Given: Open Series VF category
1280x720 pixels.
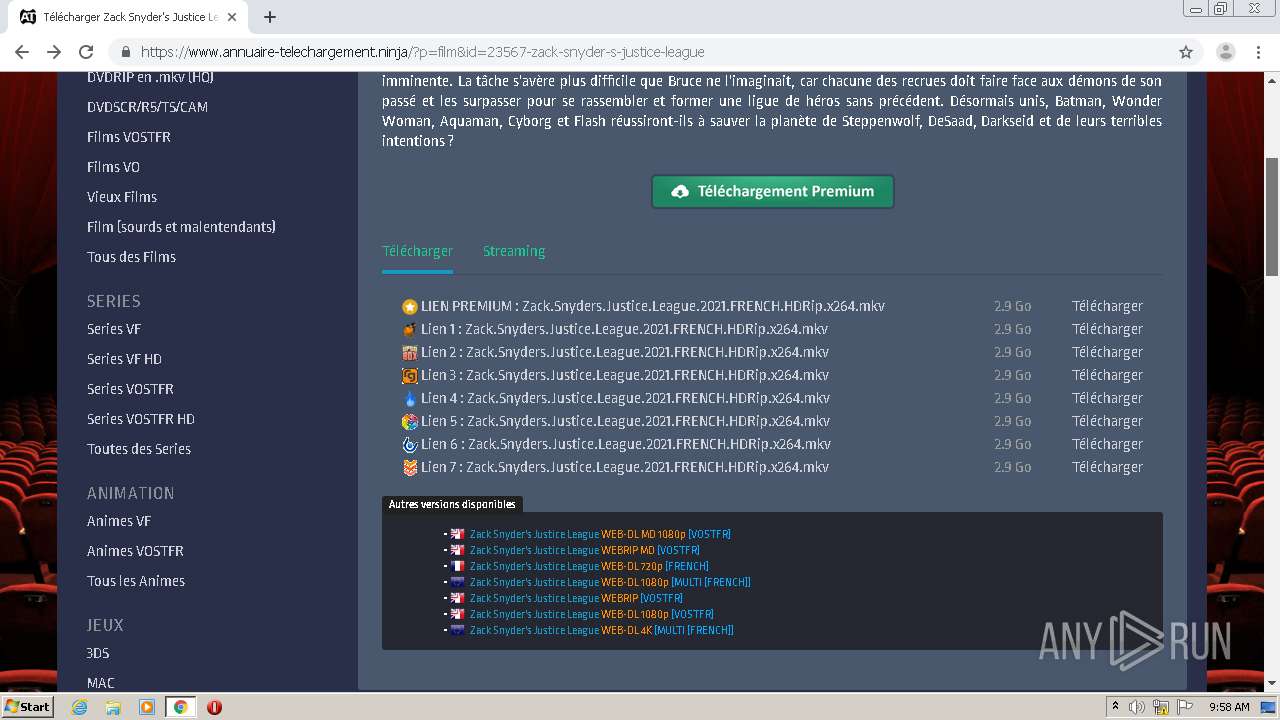Looking at the screenshot, I should [114, 329].
